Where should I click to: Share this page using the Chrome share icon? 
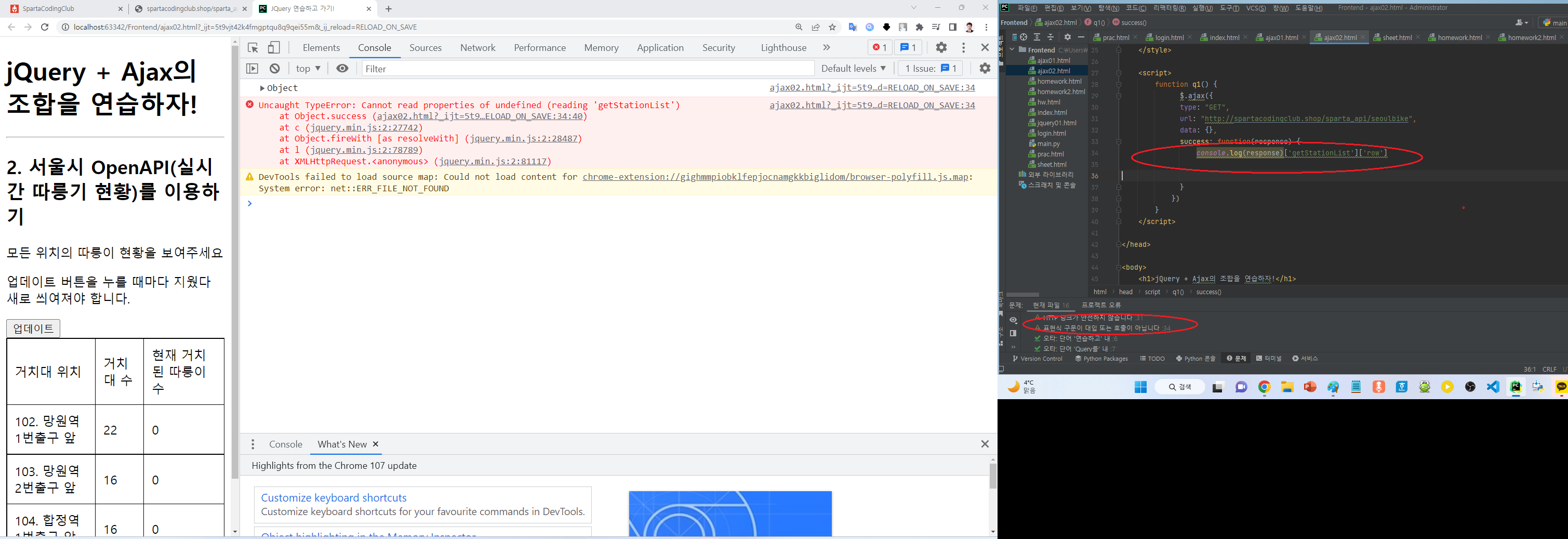point(816,27)
